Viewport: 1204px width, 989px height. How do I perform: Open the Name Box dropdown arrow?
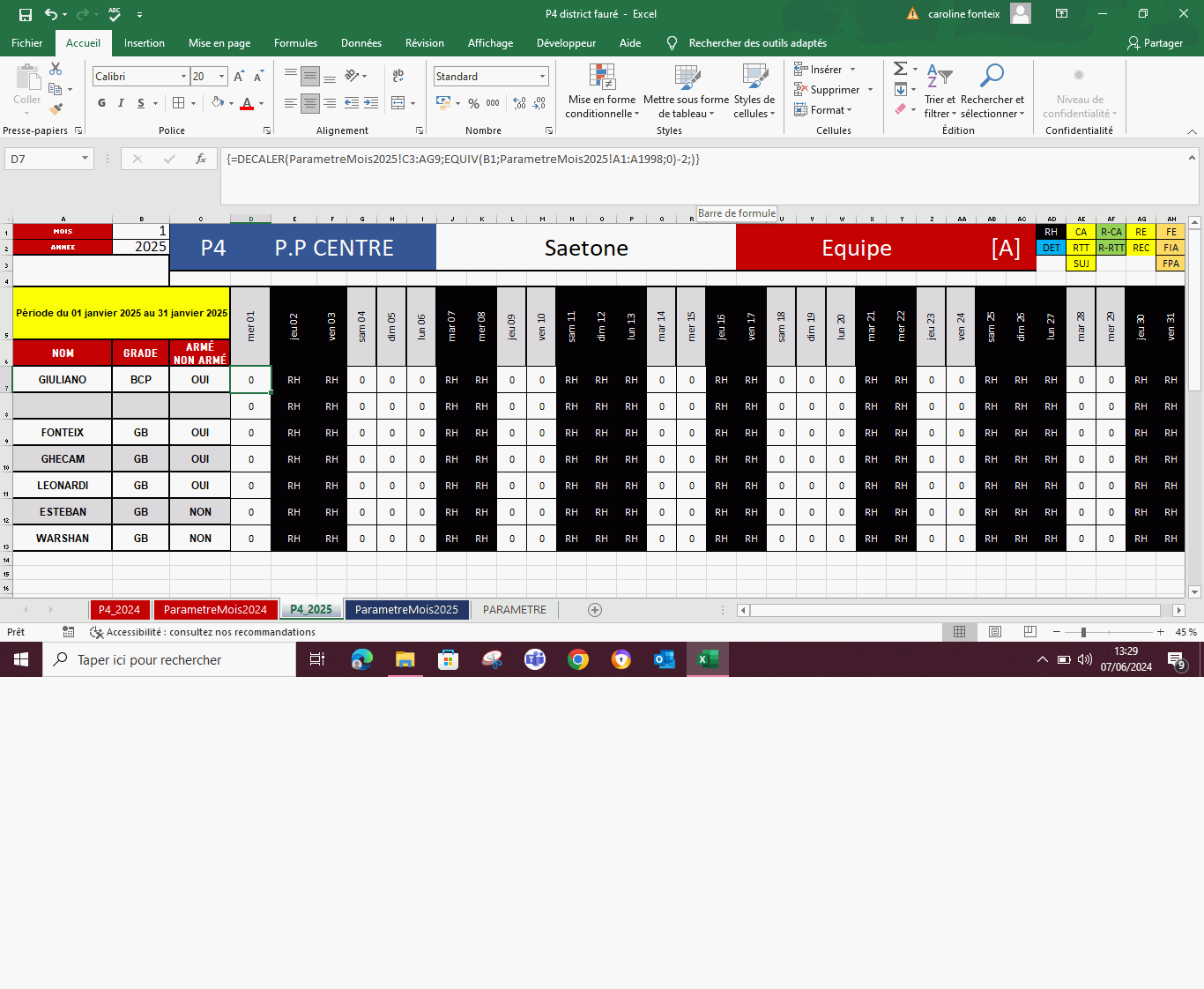(x=85, y=159)
